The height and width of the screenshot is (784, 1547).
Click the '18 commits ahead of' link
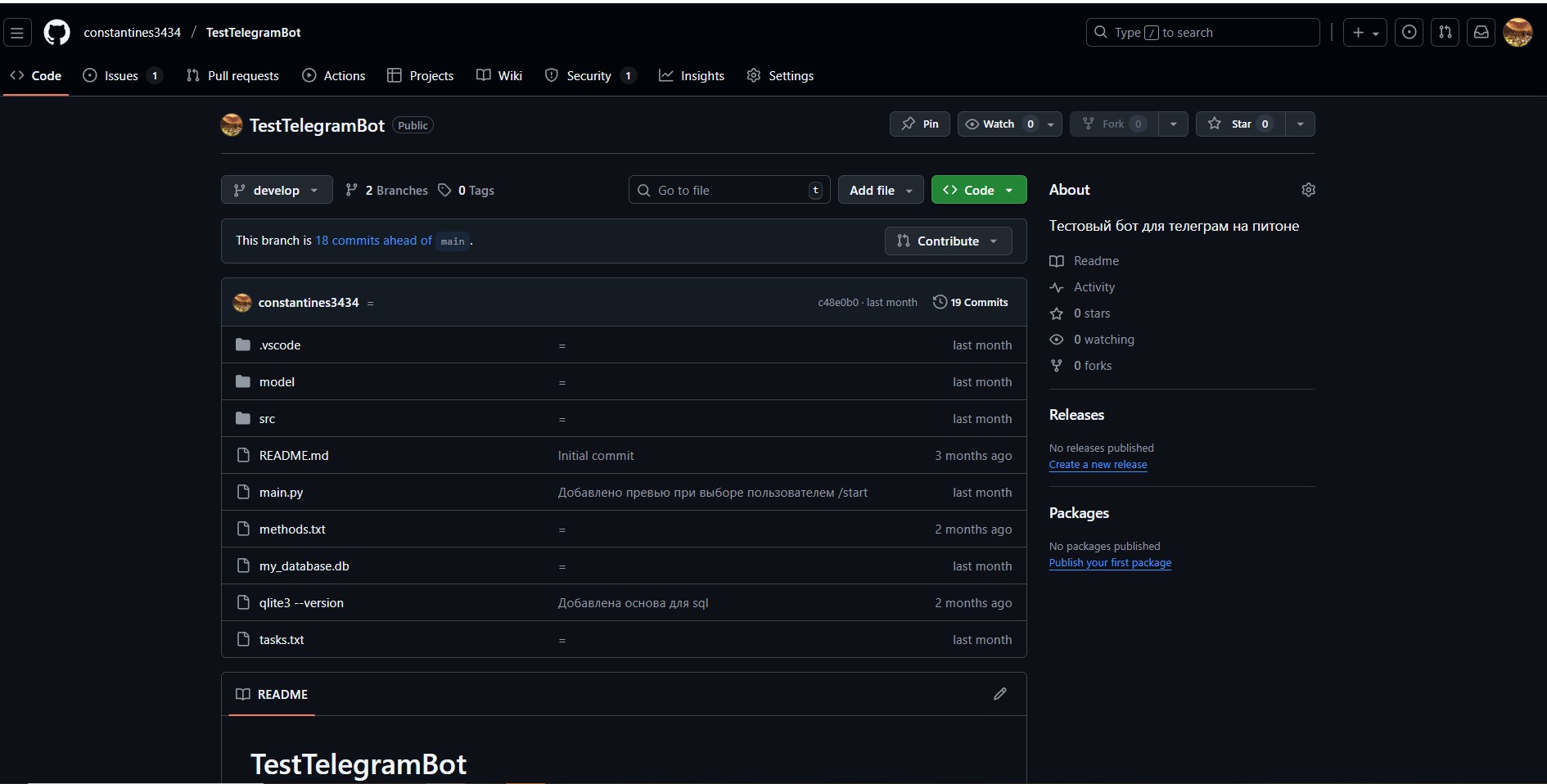[x=374, y=241]
